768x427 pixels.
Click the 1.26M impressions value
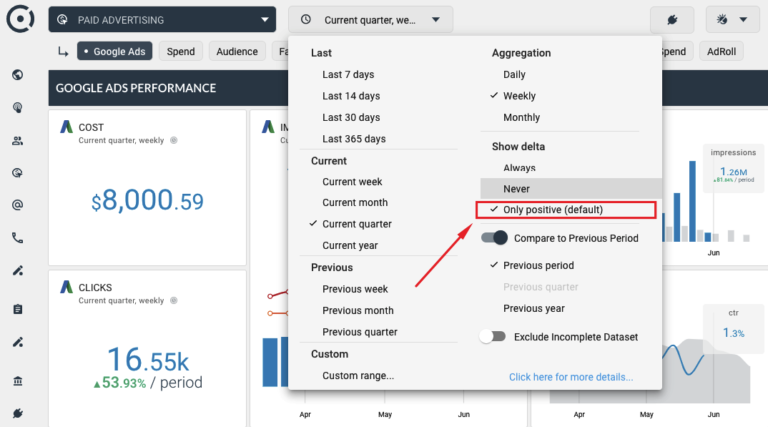pyautogui.click(x=734, y=172)
